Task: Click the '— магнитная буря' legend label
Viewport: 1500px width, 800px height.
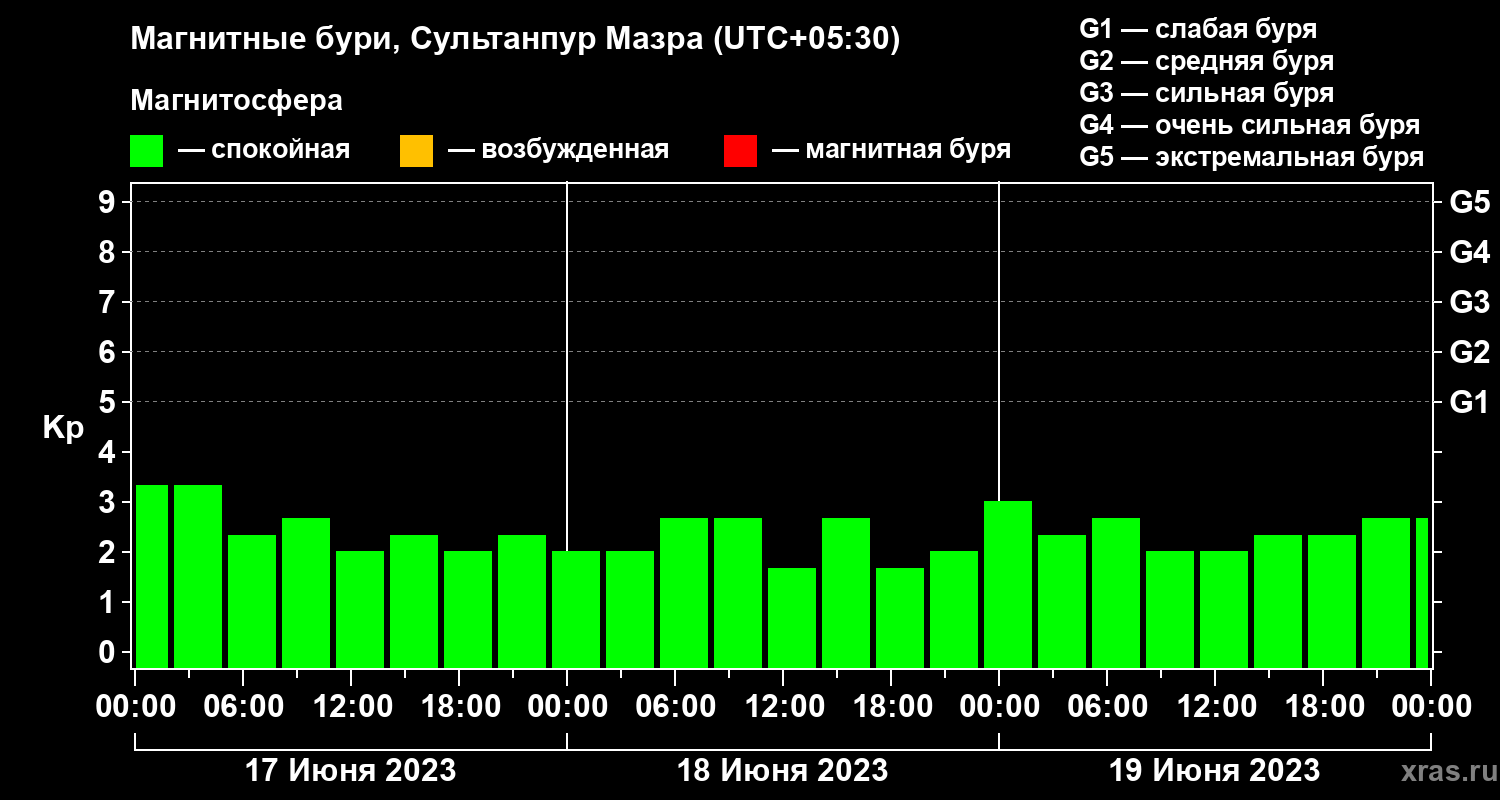Action: point(891,151)
